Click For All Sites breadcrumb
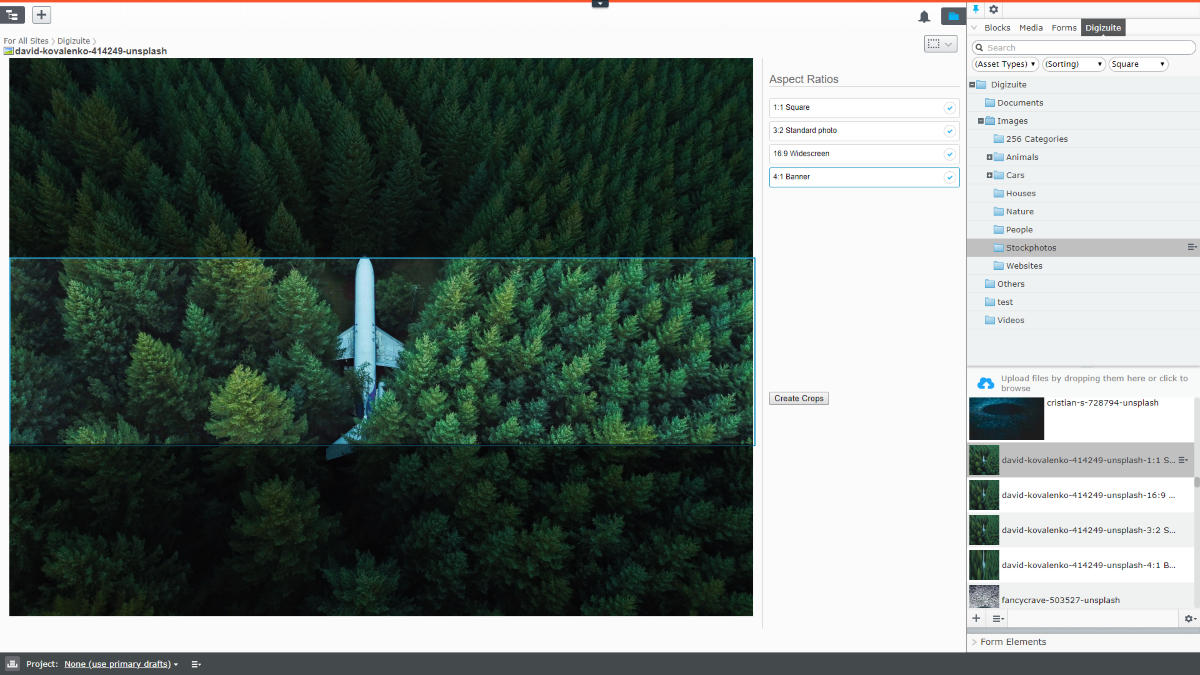Screen dimensions: 1200x675 [26, 41]
